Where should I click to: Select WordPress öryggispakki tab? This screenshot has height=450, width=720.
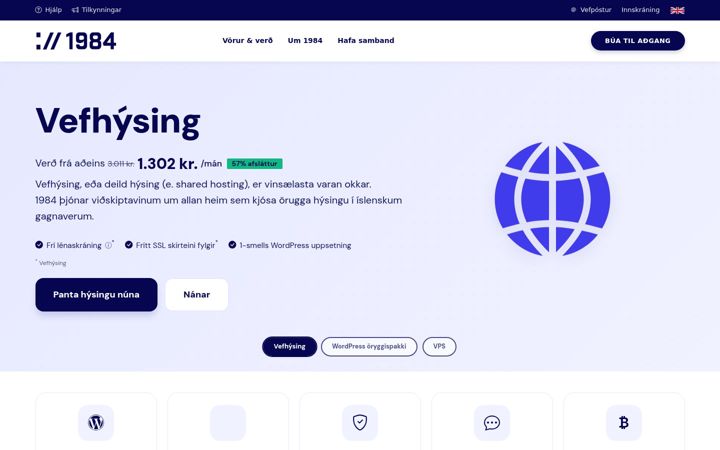369,347
